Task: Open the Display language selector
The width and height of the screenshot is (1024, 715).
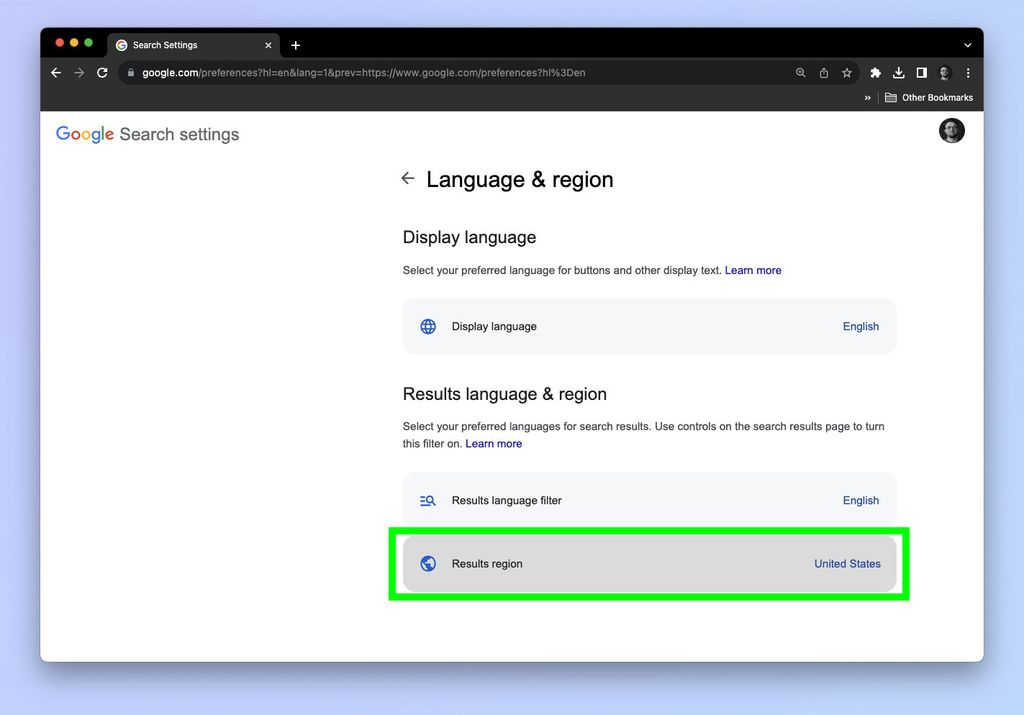Action: pos(649,326)
